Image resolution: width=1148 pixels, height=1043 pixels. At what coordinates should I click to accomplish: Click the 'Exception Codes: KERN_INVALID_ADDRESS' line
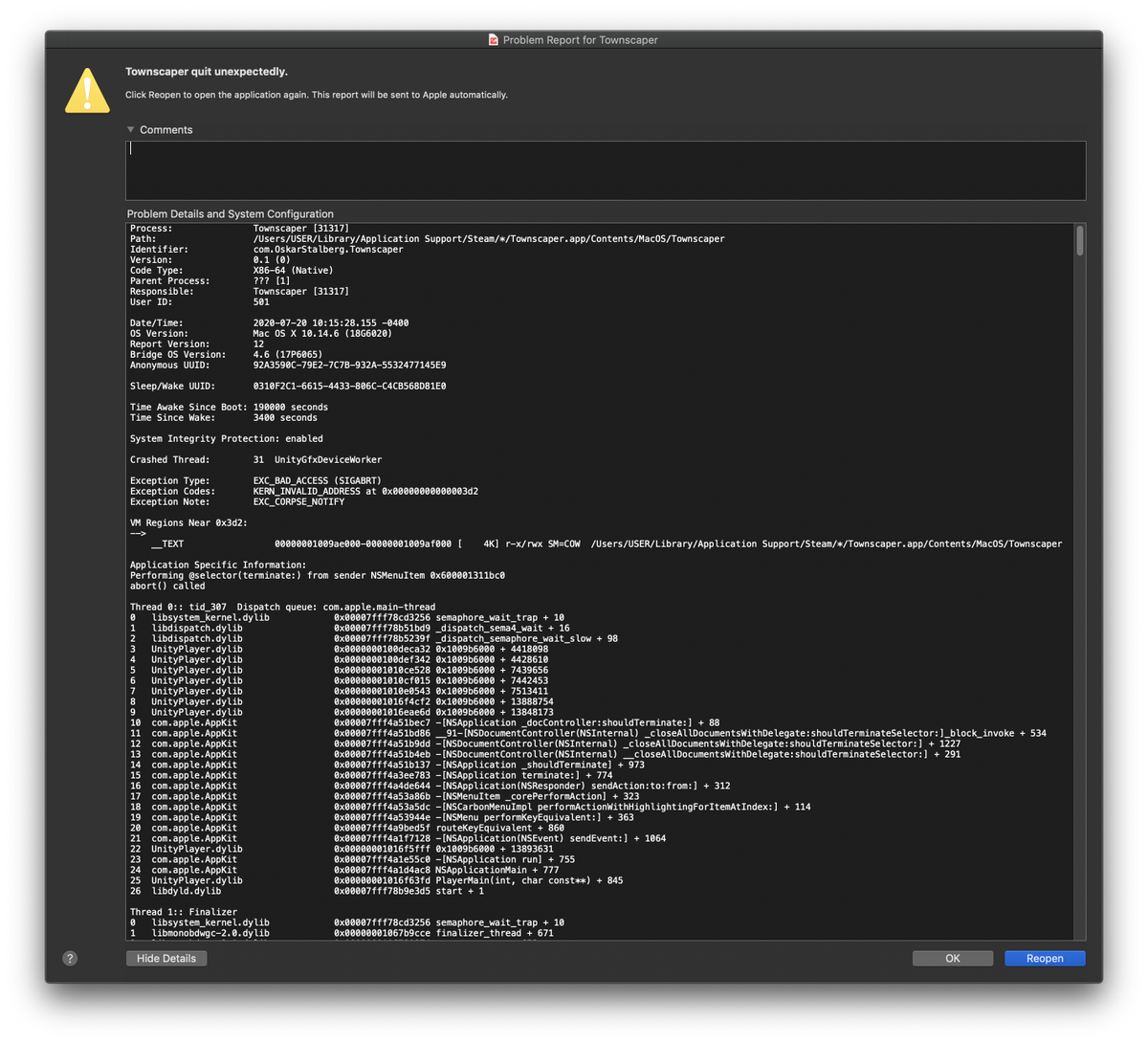pyautogui.click(x=304, y=492)
